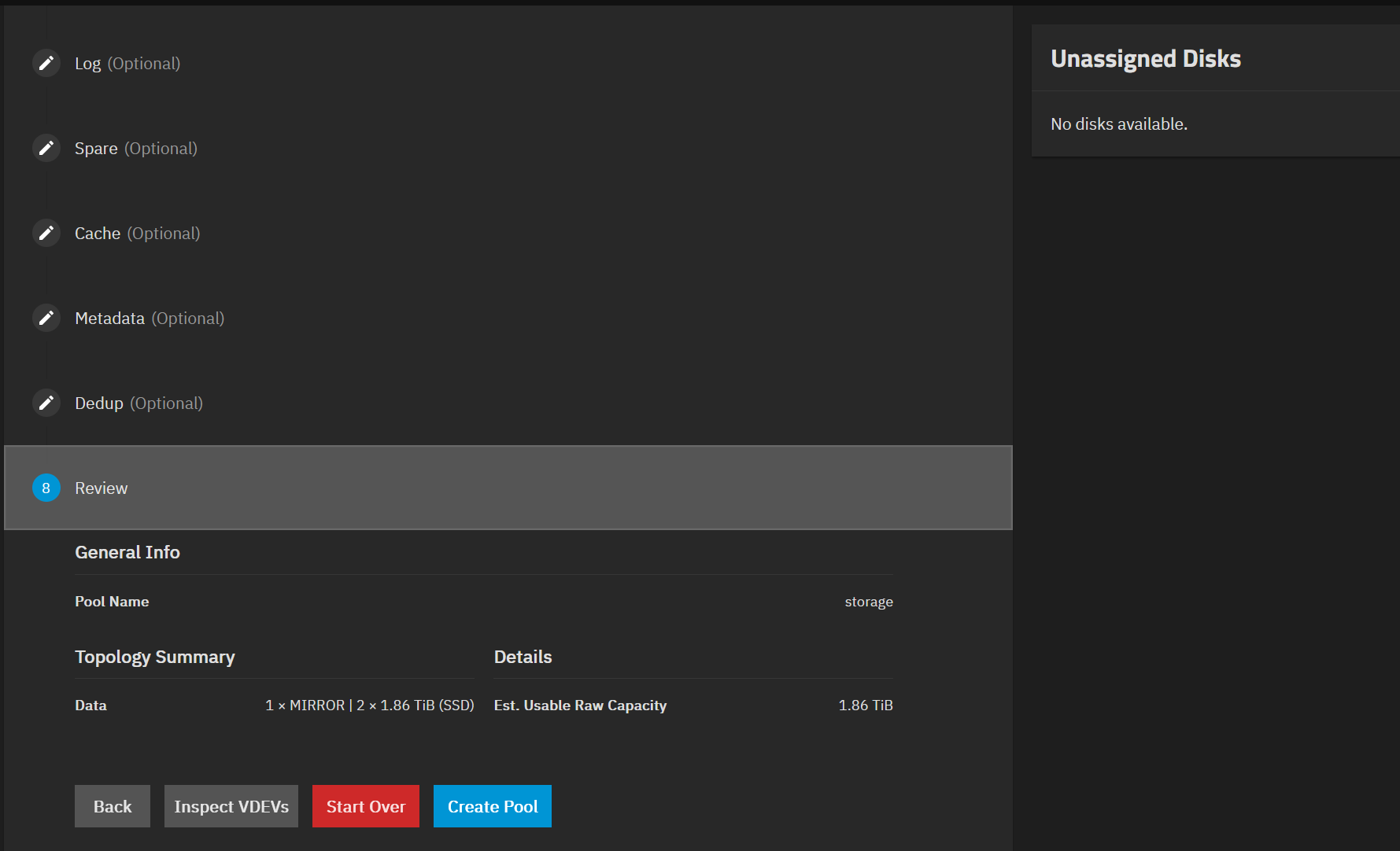Click the step 8 badge beside Review
This screenshot has width=1400, height=851.
click(46, 488)
